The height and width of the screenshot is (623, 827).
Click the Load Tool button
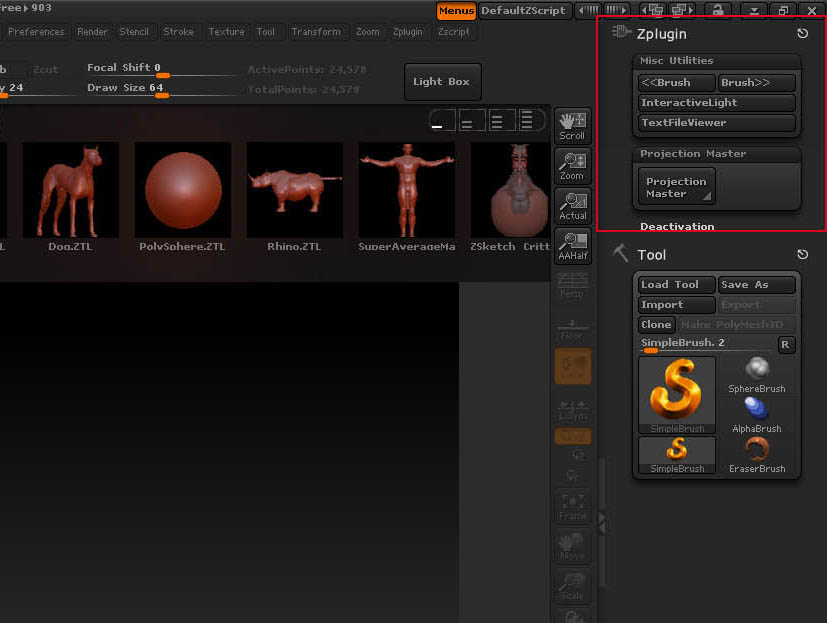675,284
